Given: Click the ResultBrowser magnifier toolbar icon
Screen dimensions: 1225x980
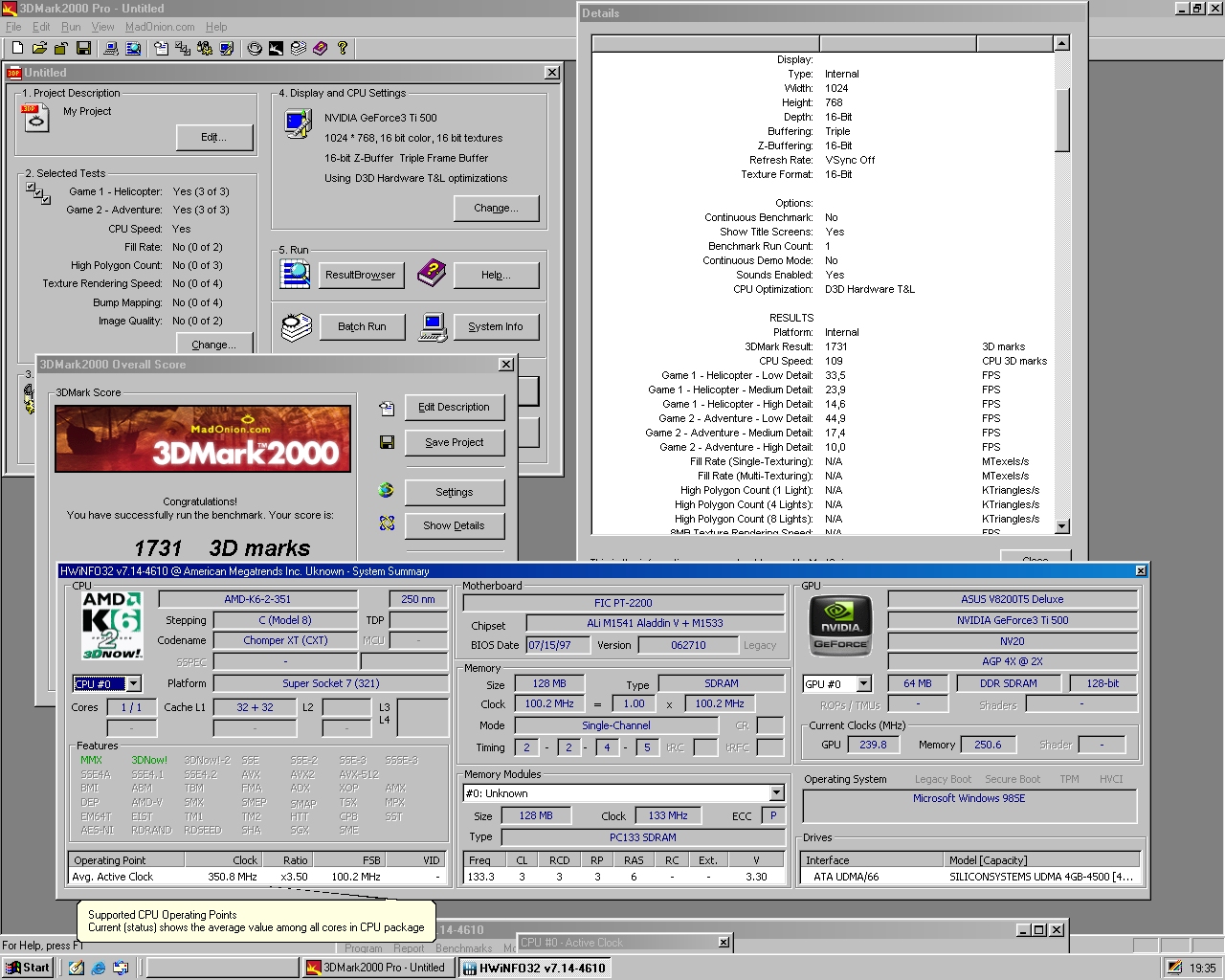Looking at the screenshot, I should click(x=133, y=48).
